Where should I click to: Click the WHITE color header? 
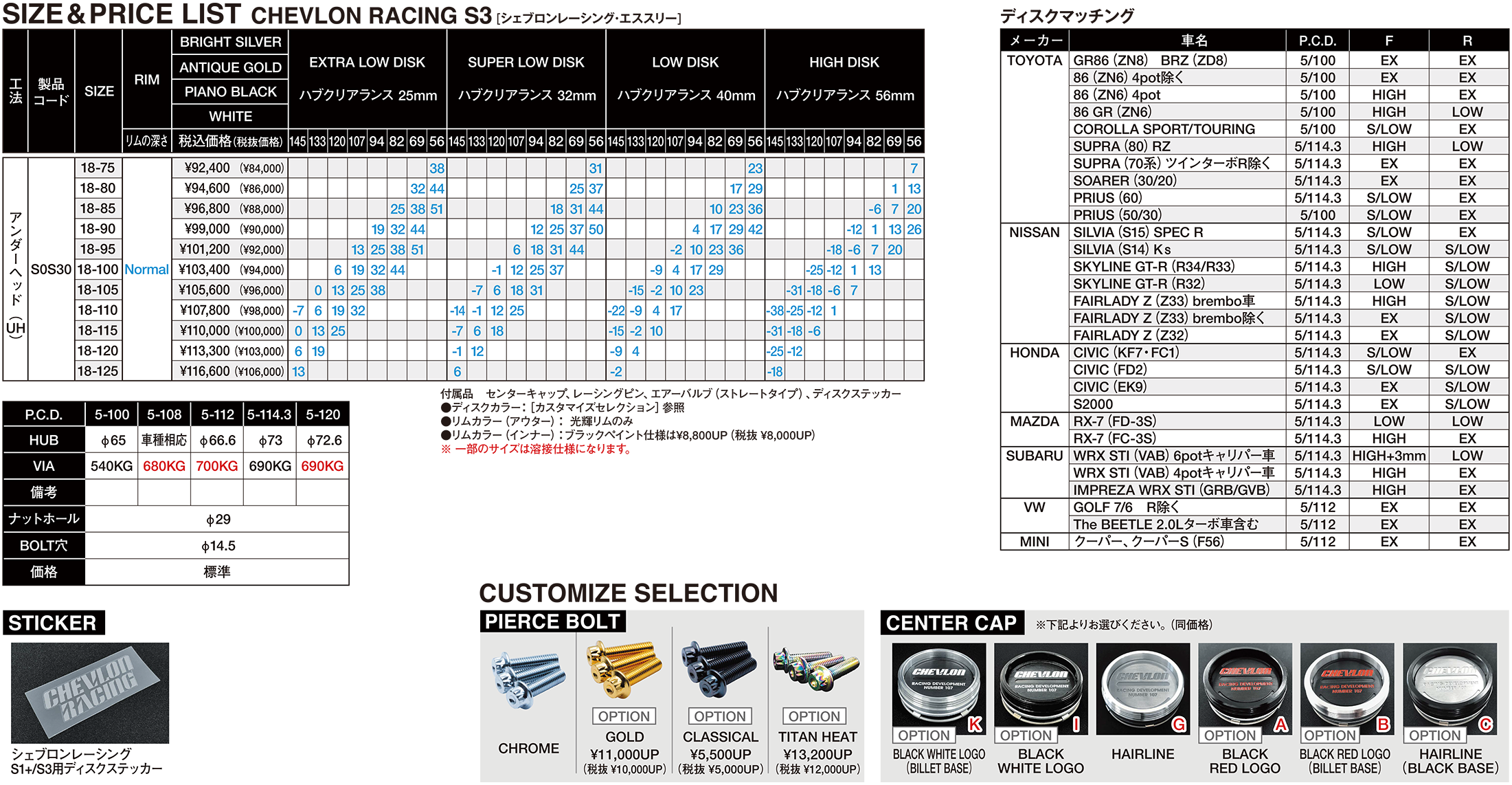pos(230,117)
